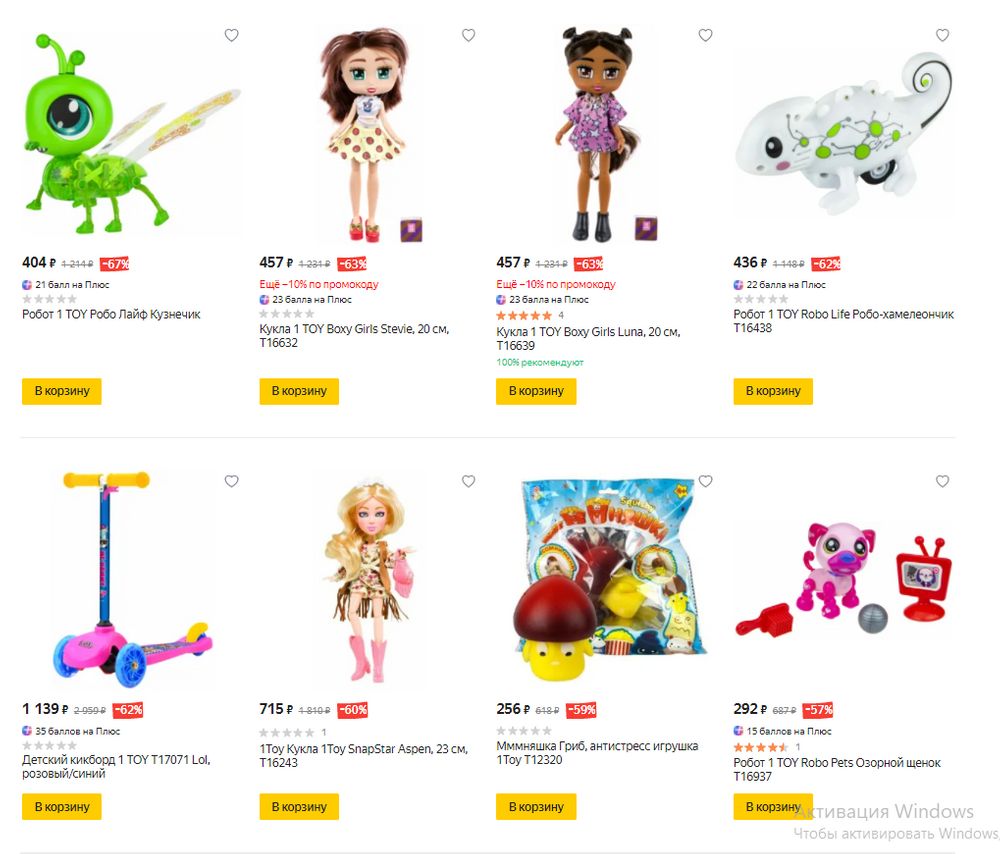Viewport: 1000px width, 854px height.
Task: Open Робот 1 TOY Robo Life Робо-хамелеончик title
Action: coord(843,321)
